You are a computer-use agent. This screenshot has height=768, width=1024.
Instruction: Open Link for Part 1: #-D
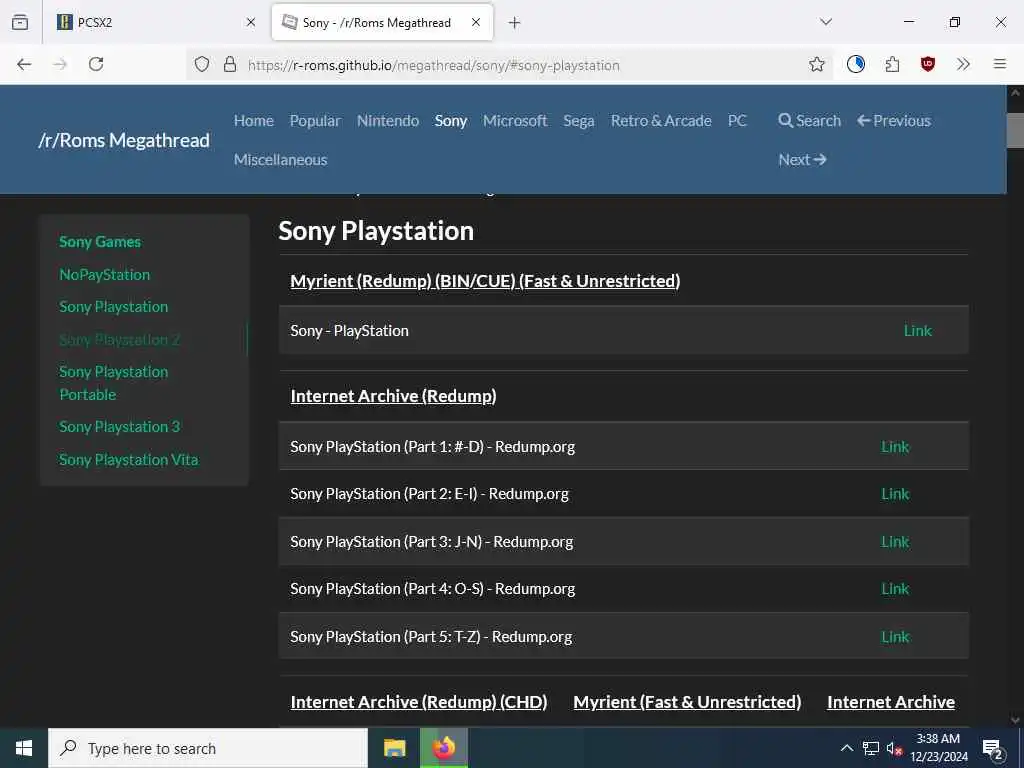tap(895, 447)
